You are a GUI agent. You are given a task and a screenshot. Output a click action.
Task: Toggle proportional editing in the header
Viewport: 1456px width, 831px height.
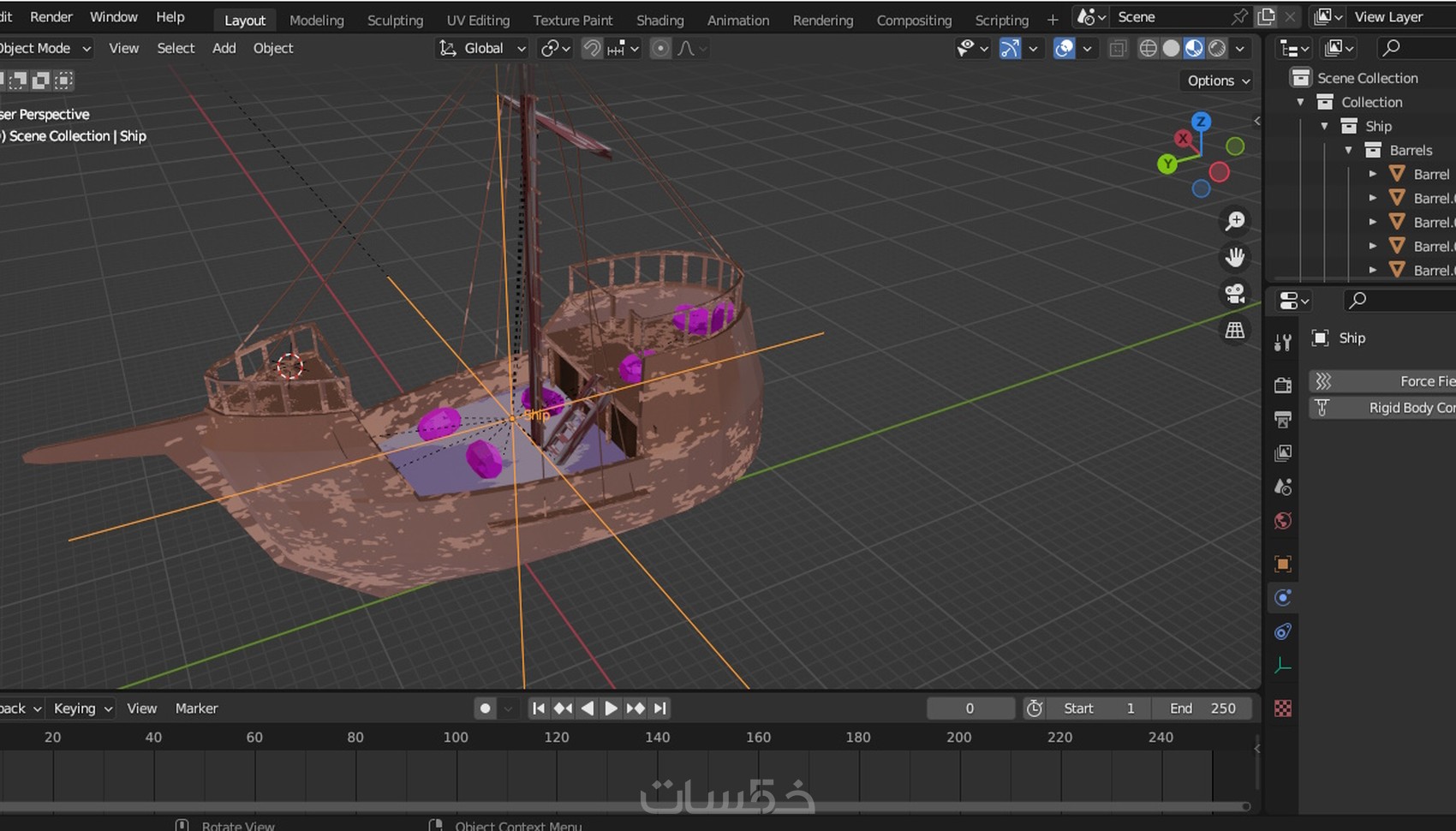(660, 49)
